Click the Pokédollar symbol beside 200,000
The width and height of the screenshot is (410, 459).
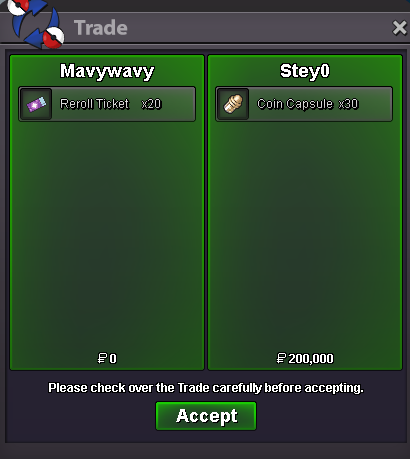coord(282,359)
